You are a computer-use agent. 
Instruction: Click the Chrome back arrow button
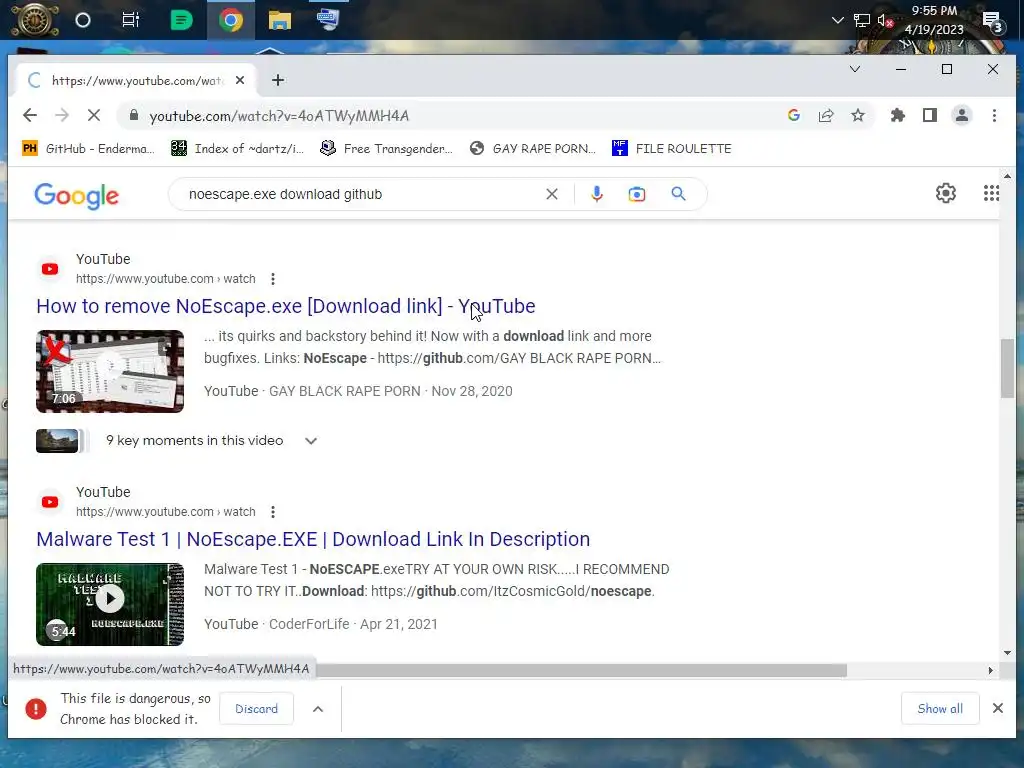point(29,116)
